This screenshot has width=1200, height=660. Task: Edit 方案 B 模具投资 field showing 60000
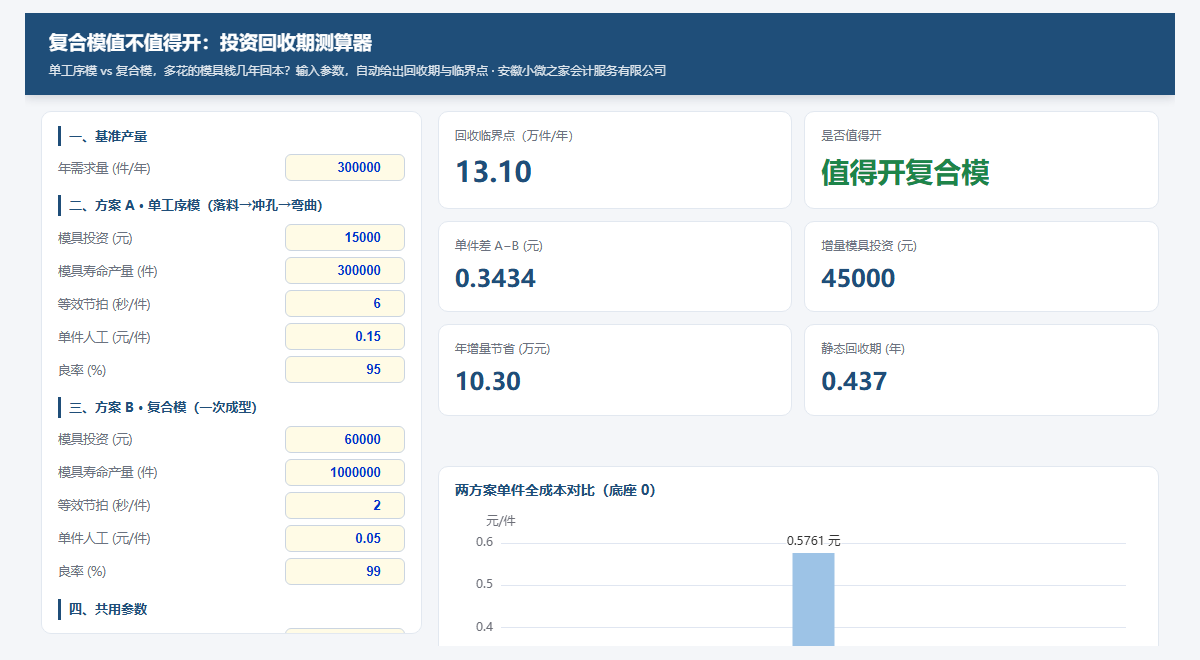click(x=345, y=440)
